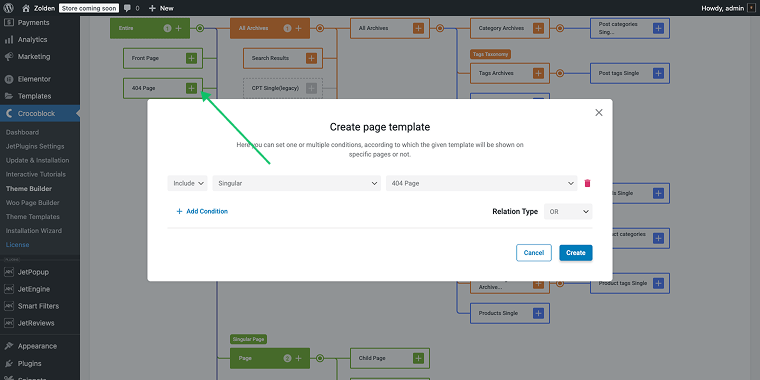Image resolution: width=760 pixels, height=380 pixels.
Task: Add template on 404 Page plus icon
Action: [x=191, y=88]
